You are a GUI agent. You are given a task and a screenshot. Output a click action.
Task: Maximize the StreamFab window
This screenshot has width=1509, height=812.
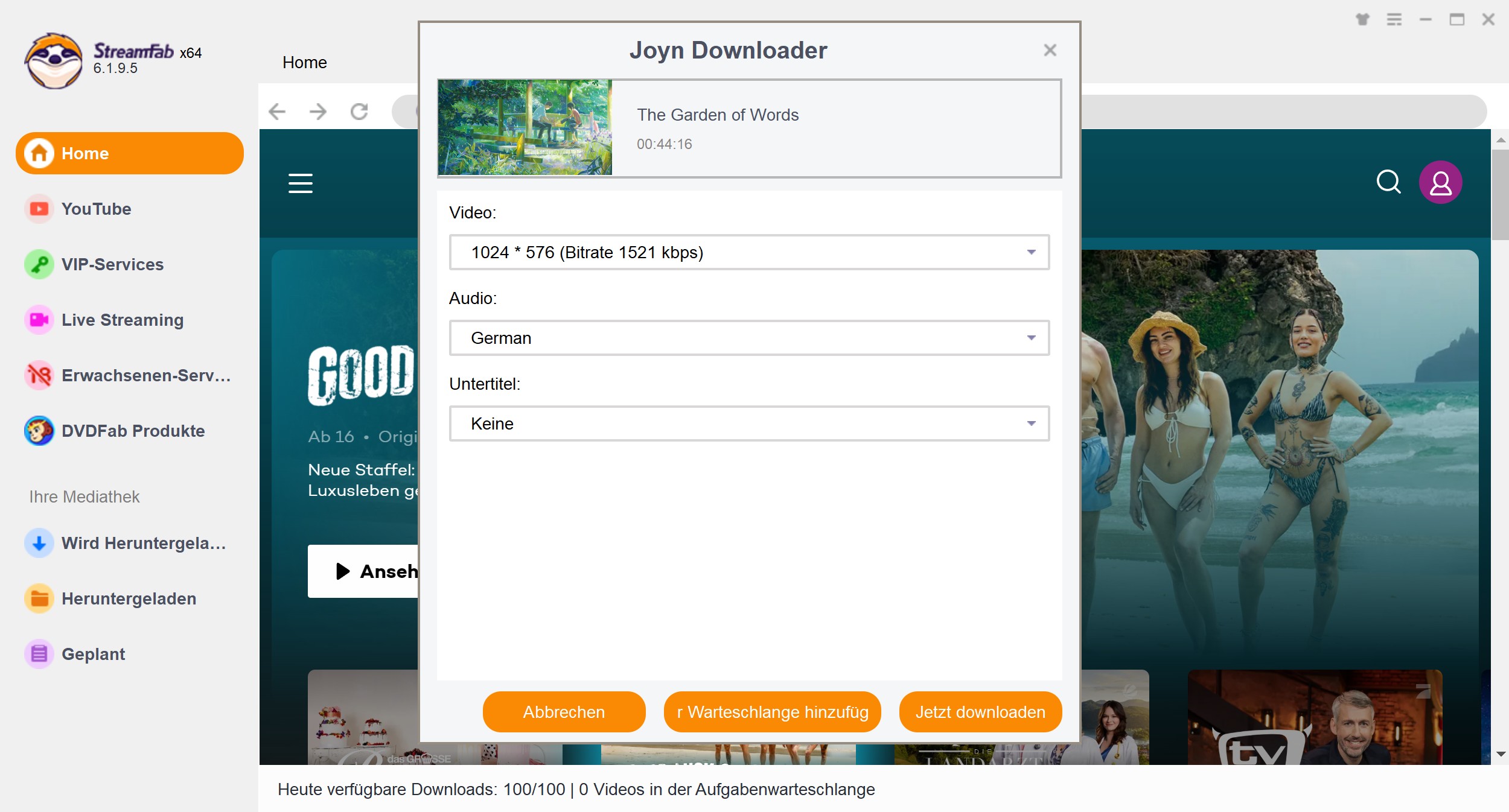1457,19
